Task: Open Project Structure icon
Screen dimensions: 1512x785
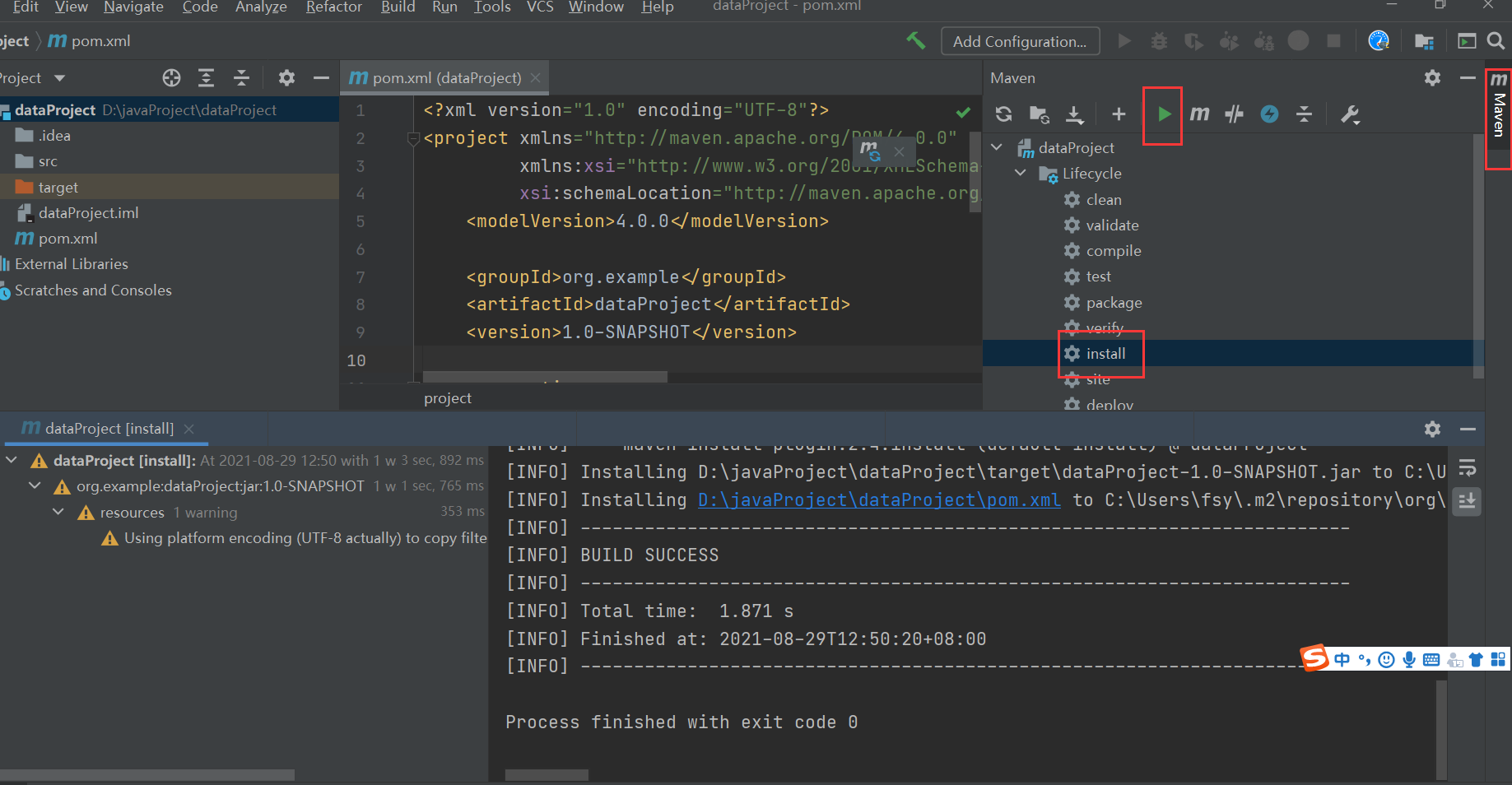Action: click(x=1424, y=41)
